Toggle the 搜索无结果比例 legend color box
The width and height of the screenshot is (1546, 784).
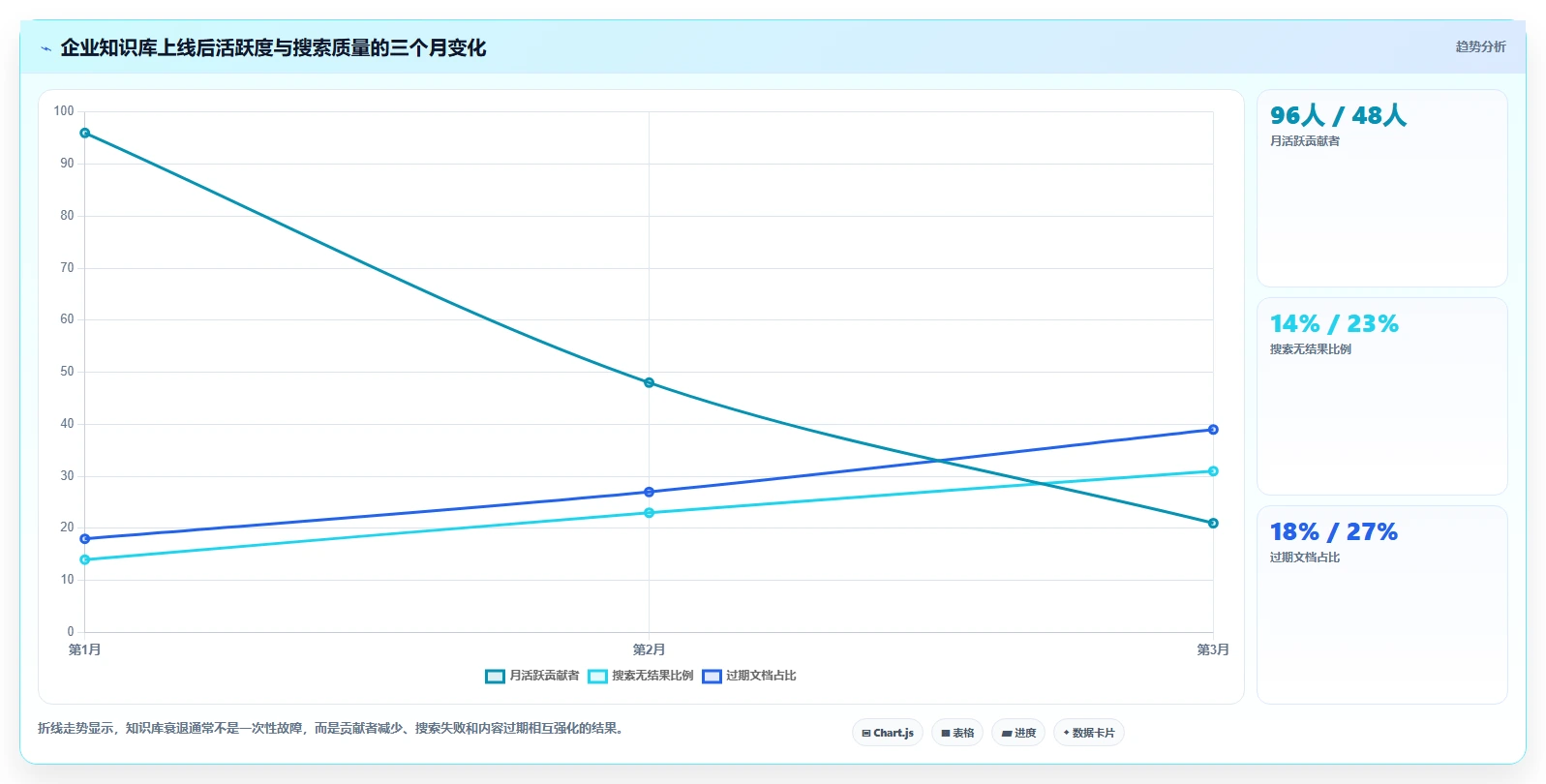point(597,676)
